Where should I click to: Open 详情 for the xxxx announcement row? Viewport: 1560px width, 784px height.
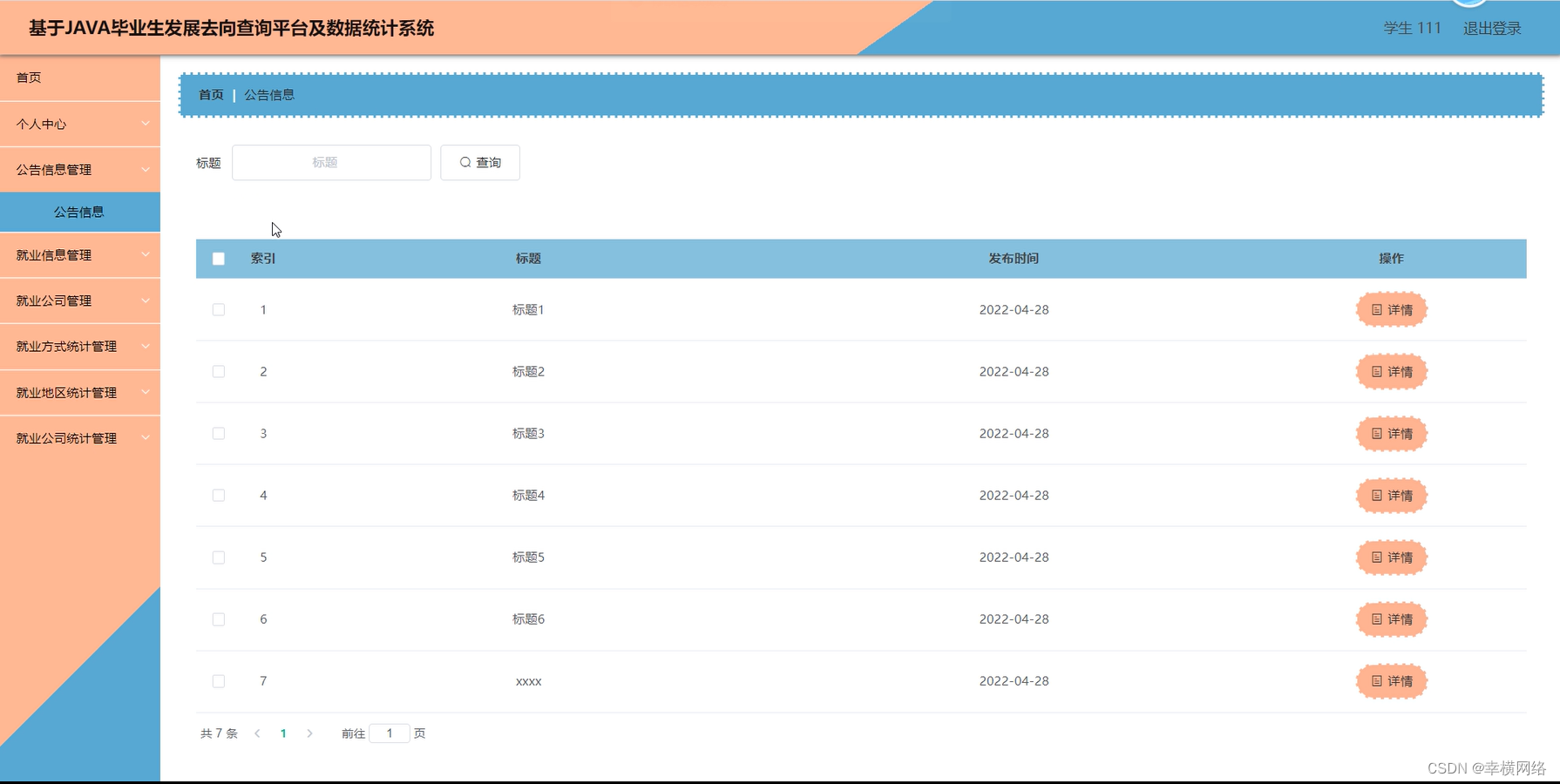click(1390, 680)
